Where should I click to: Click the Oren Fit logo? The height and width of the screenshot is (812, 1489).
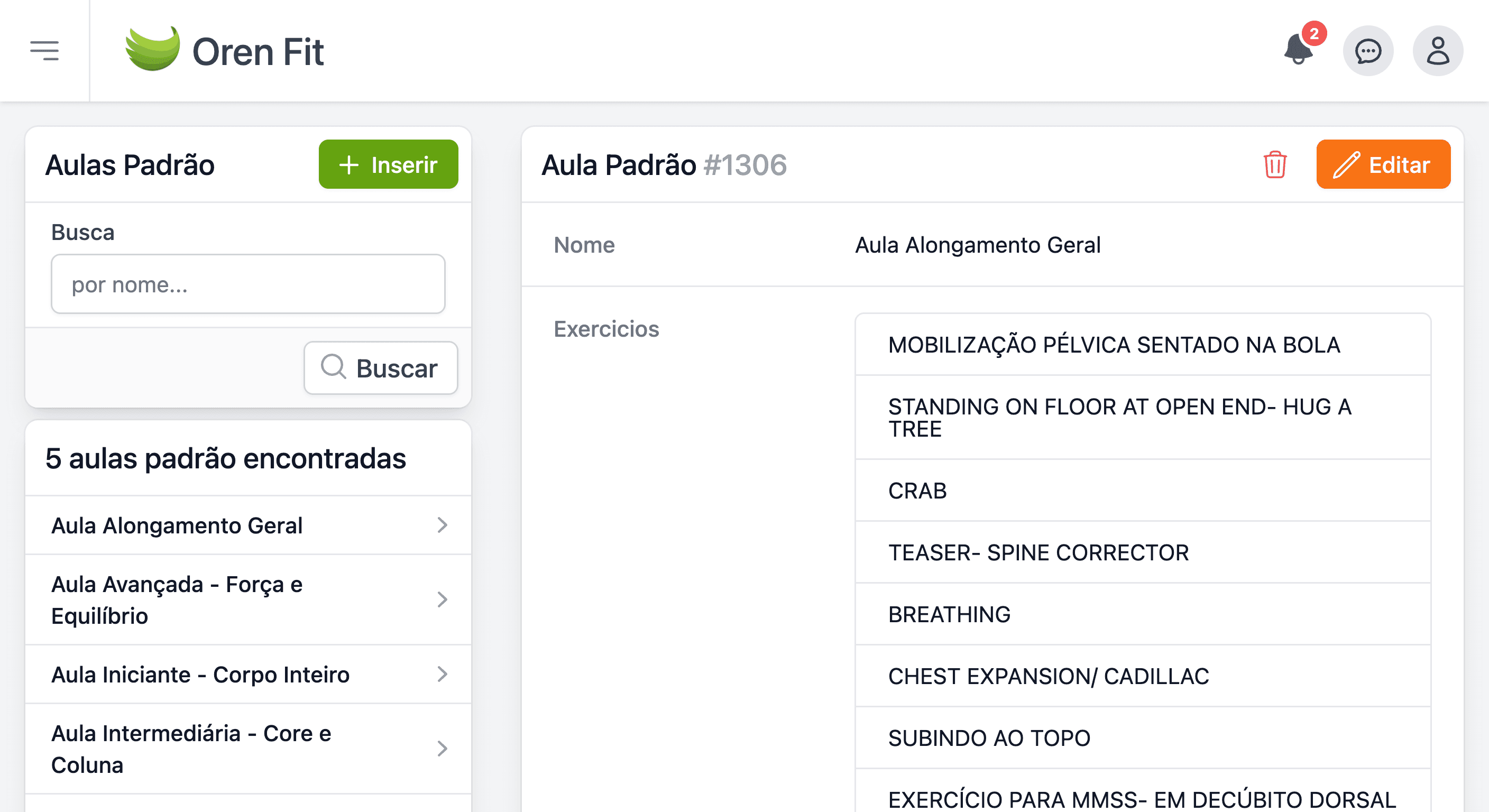[224, 51]
